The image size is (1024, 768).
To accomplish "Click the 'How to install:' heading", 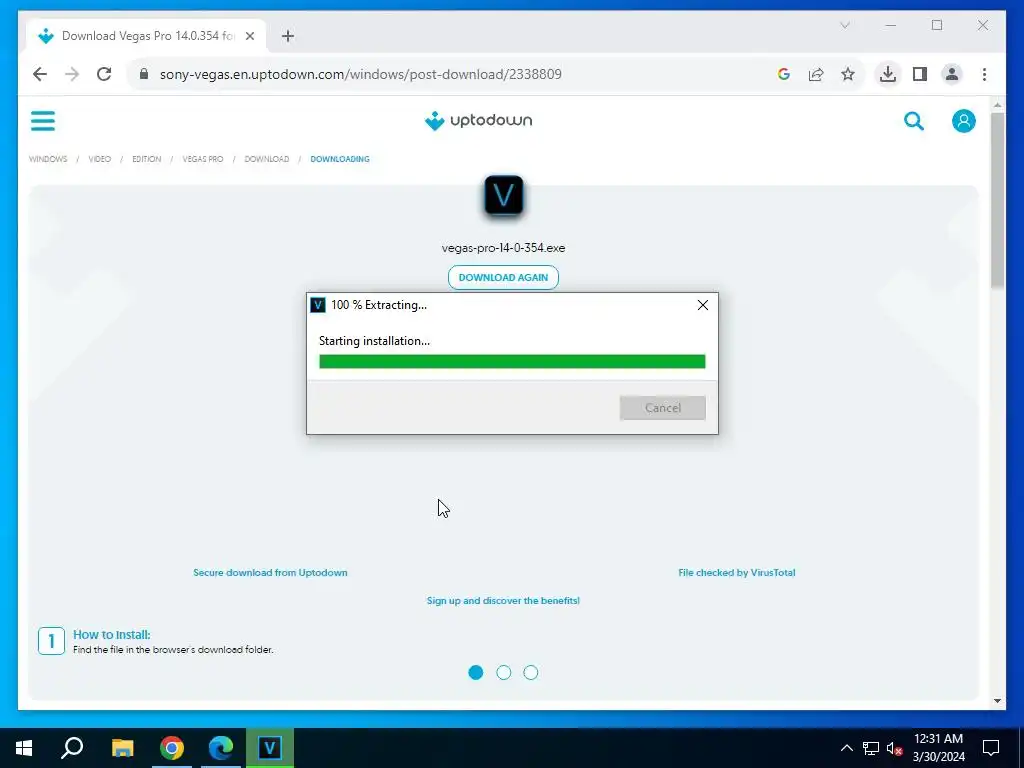I will click(112, 634).
